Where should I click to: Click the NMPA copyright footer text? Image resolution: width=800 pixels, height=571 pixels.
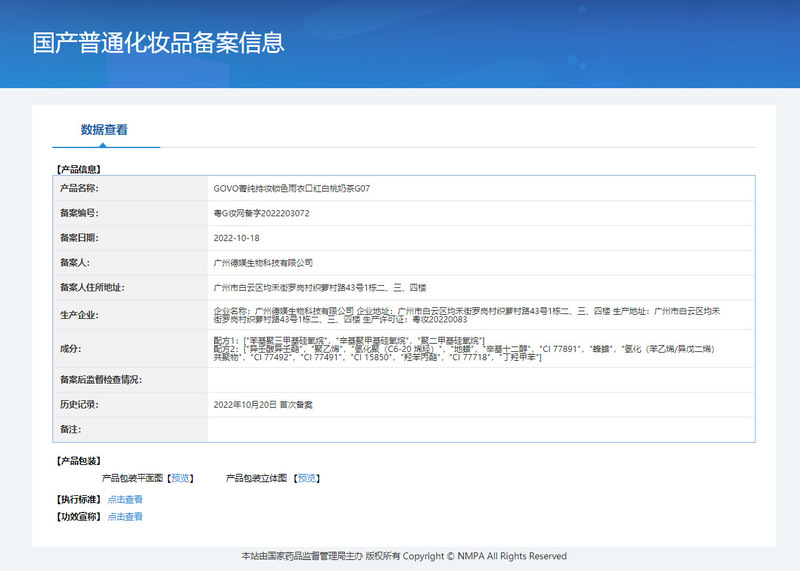(x=404, y=556)
